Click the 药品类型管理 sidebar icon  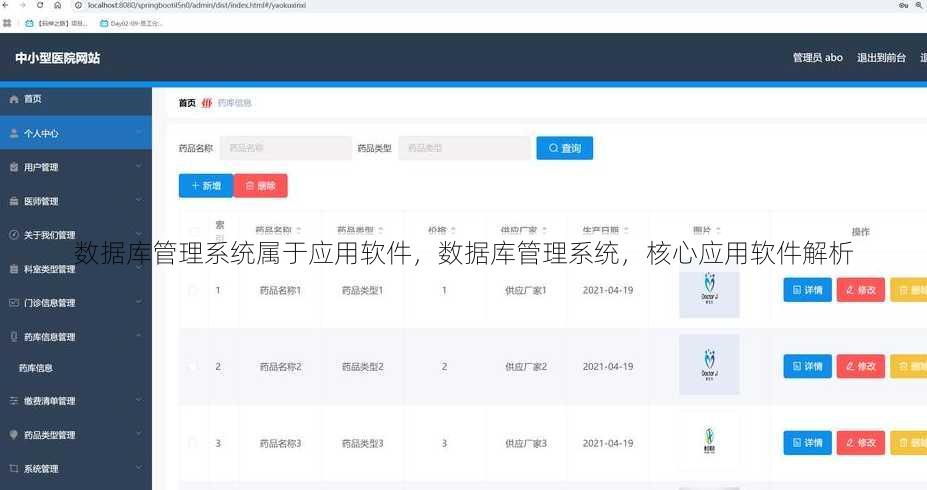(14, 434)
